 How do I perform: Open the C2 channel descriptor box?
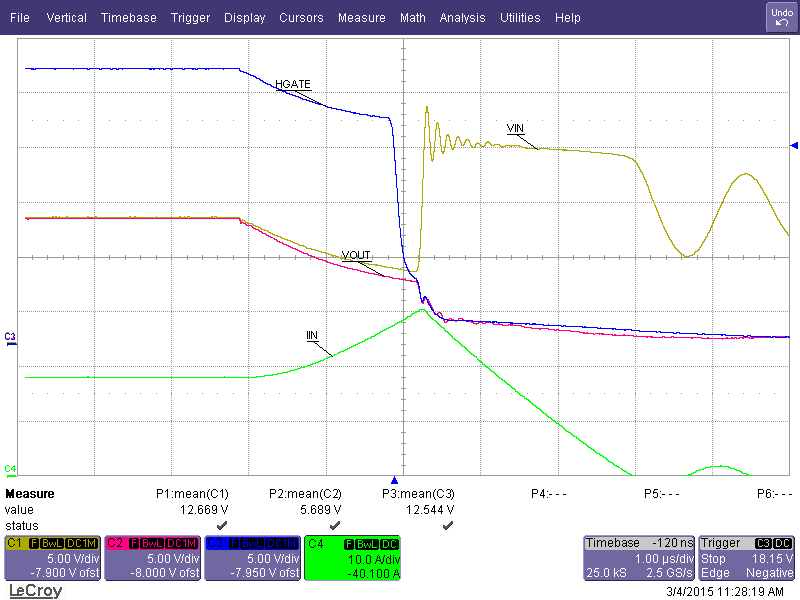(151, 558)
